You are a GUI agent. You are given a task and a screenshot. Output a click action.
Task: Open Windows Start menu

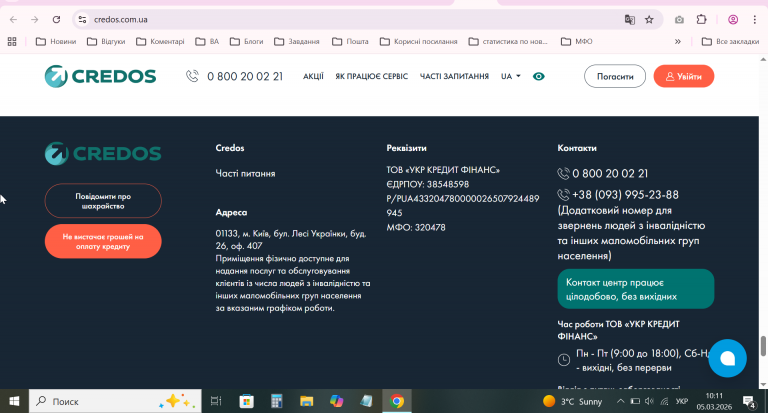[x=14, y=401]
